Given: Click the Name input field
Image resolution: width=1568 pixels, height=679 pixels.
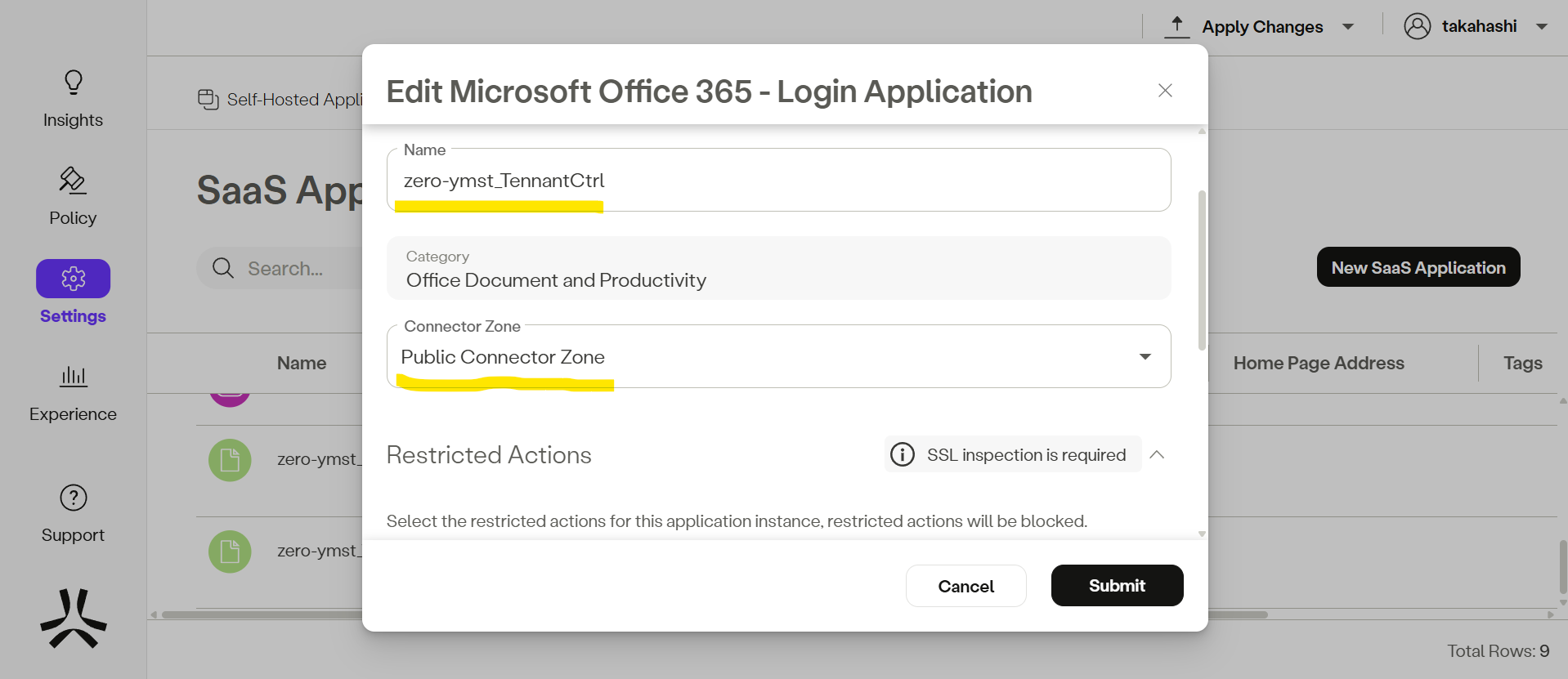Looking at the screenshot, I should tap(777, 181).
